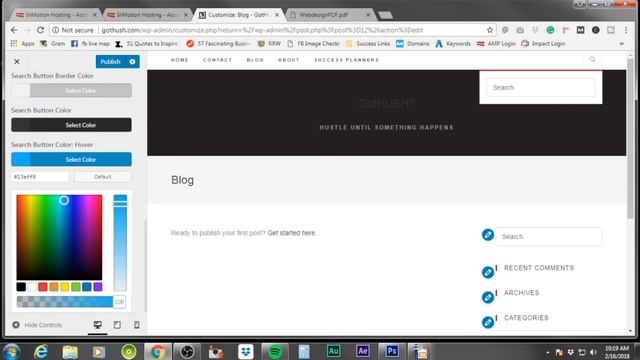Reload the page with refresh icon
640x360 pixels.
[x=40, y=30]
